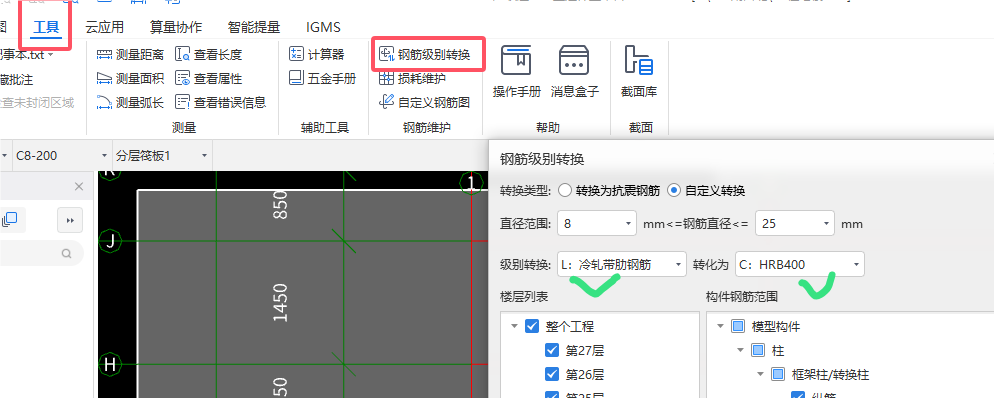Open minimum diameter dropdown showing 8

tap(597, 224)
